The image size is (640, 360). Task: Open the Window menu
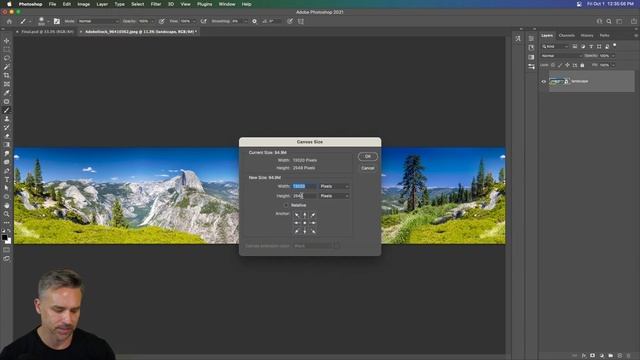(227, 4)
